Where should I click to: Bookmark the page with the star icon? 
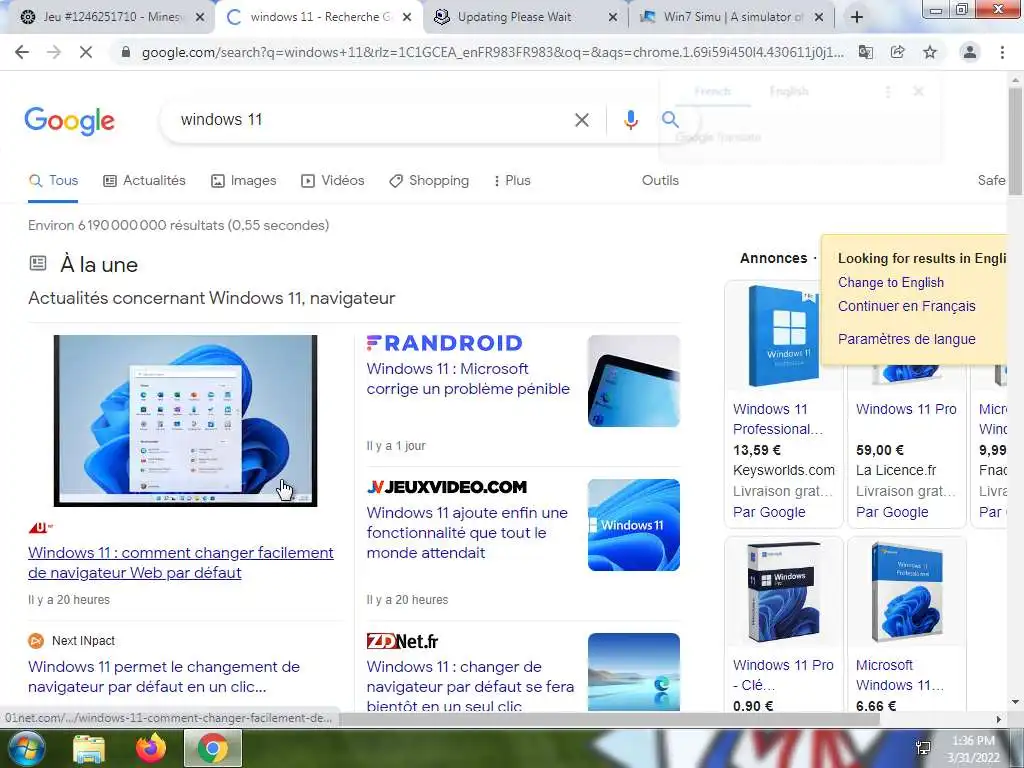point(930,52)
